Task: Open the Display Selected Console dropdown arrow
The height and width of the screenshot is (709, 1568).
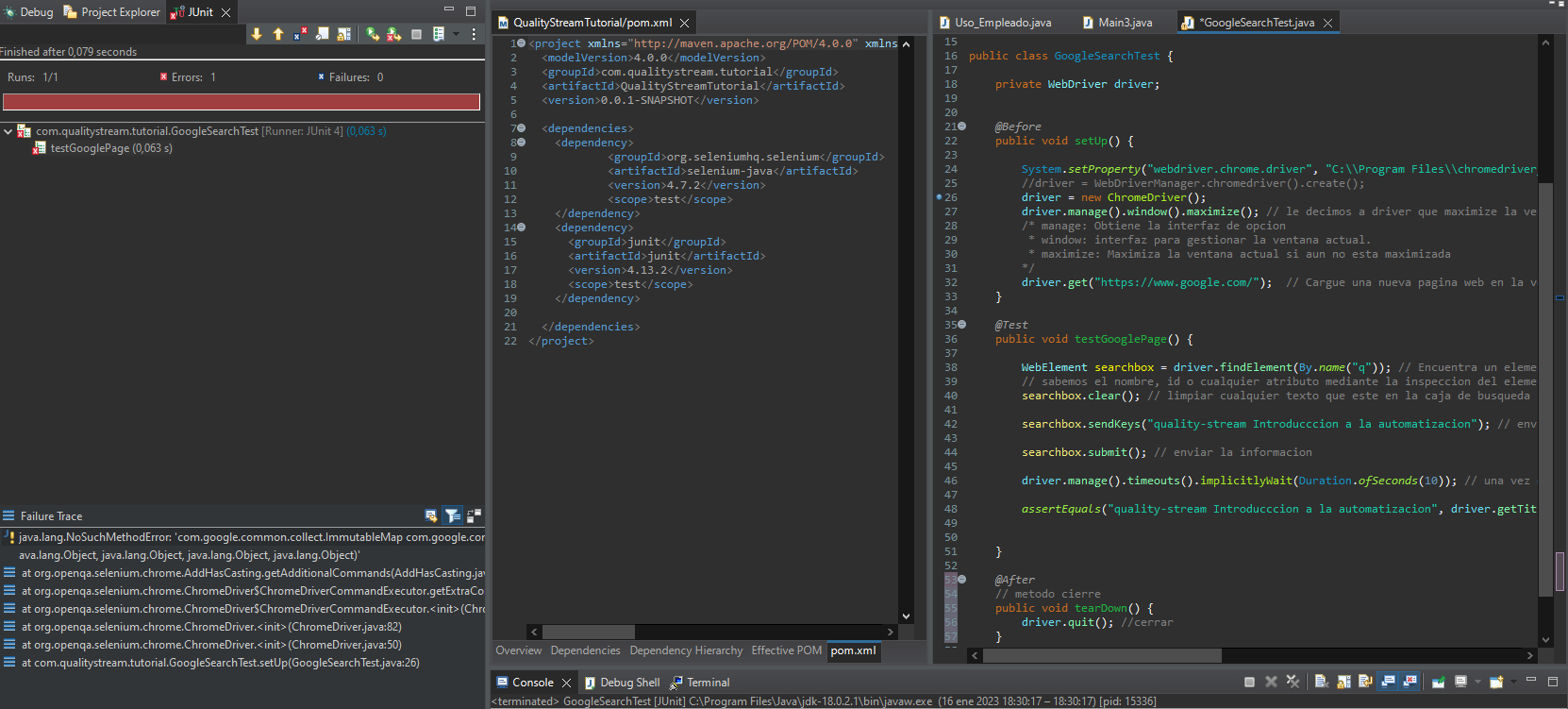Action: (x=1477, y=682)
